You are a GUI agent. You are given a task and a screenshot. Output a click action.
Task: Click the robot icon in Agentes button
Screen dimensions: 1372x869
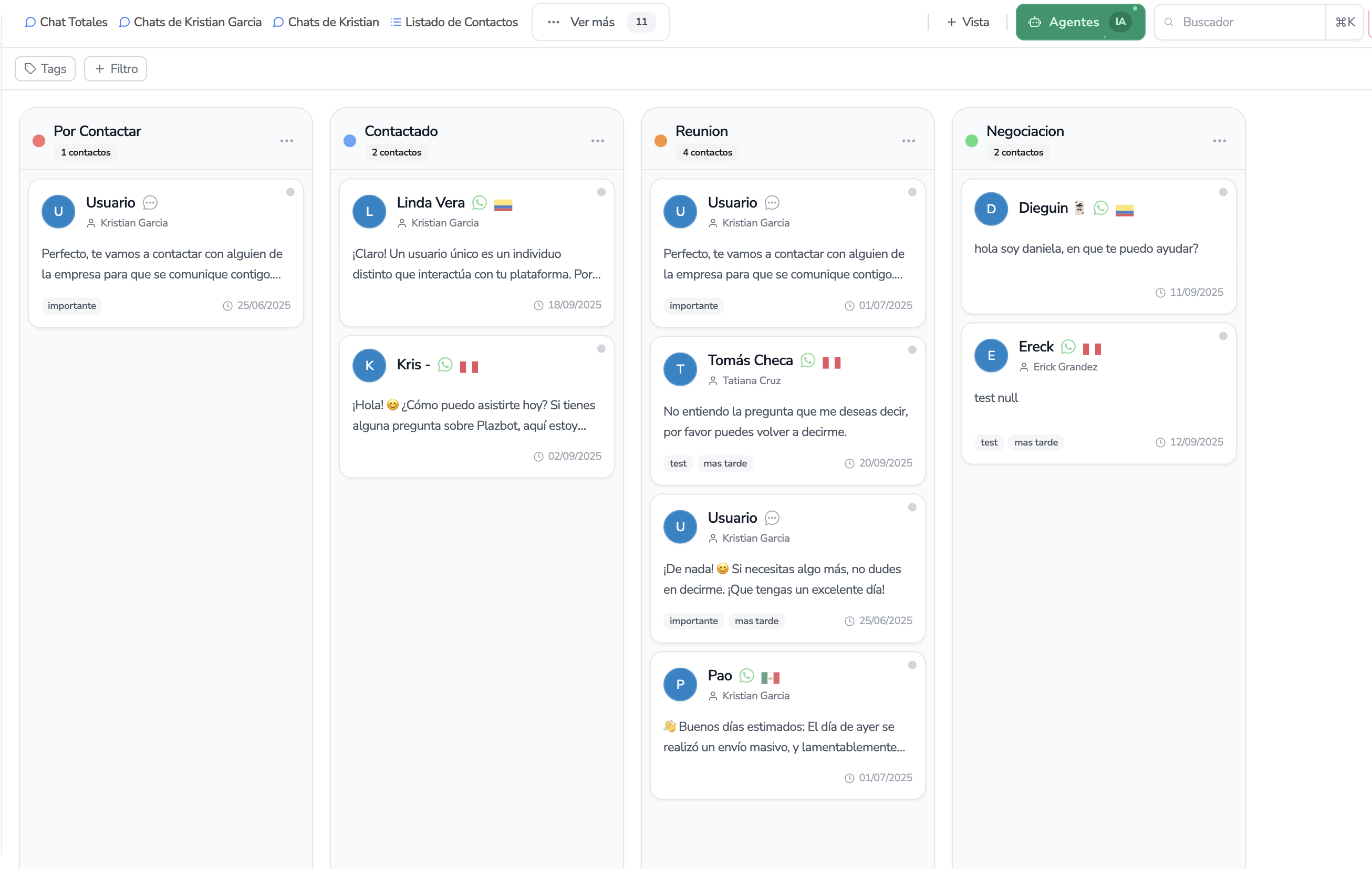pyautogui.click(x=1034, y=22)
